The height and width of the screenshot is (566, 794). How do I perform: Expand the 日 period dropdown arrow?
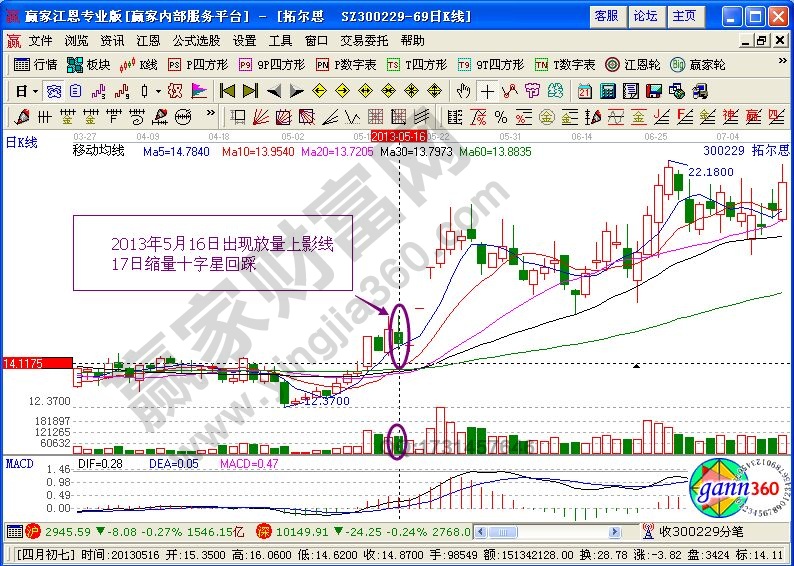pyautogui.click(x=36, y=90)
